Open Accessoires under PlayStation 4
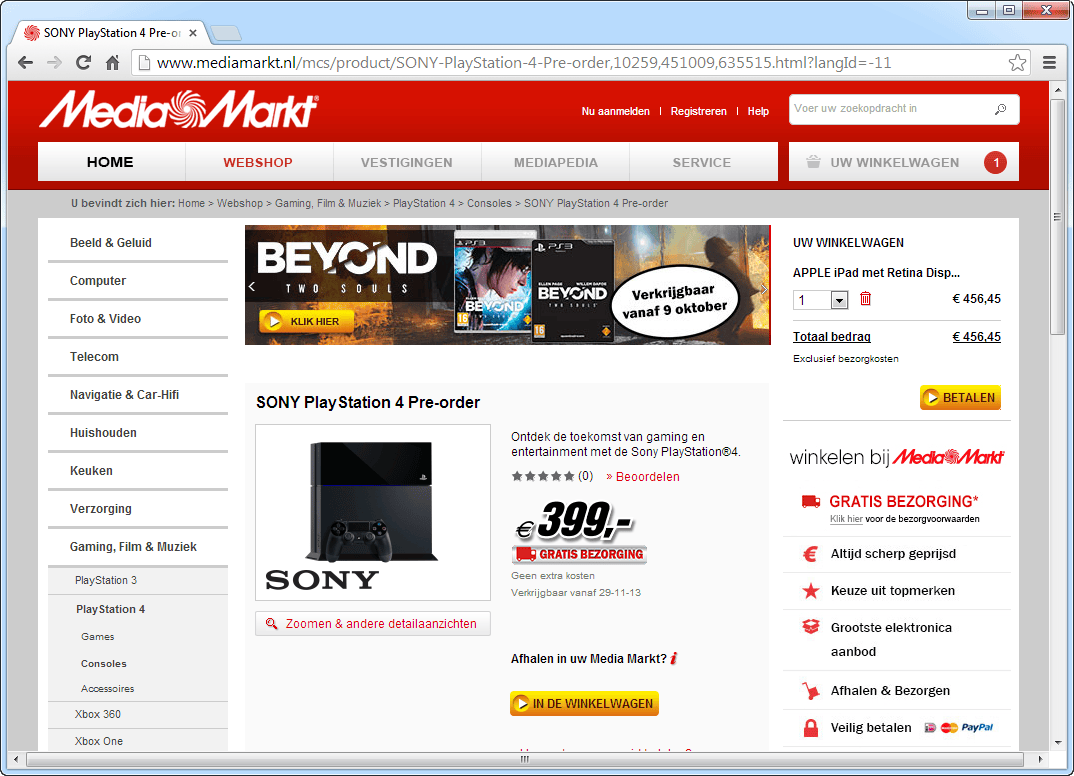Screen dimensions: 1074x776 click(x=108, y=688)
